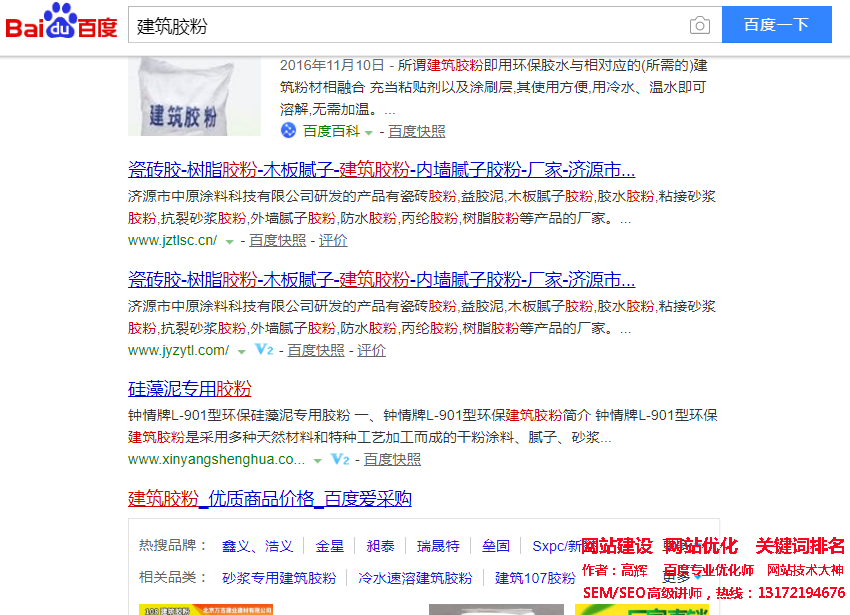Image resolution: width=850 pixels, height=615 pixels.
Task: Open the 硅藻泥专用胶粉 result title
Action: click(x=190, y=389)
